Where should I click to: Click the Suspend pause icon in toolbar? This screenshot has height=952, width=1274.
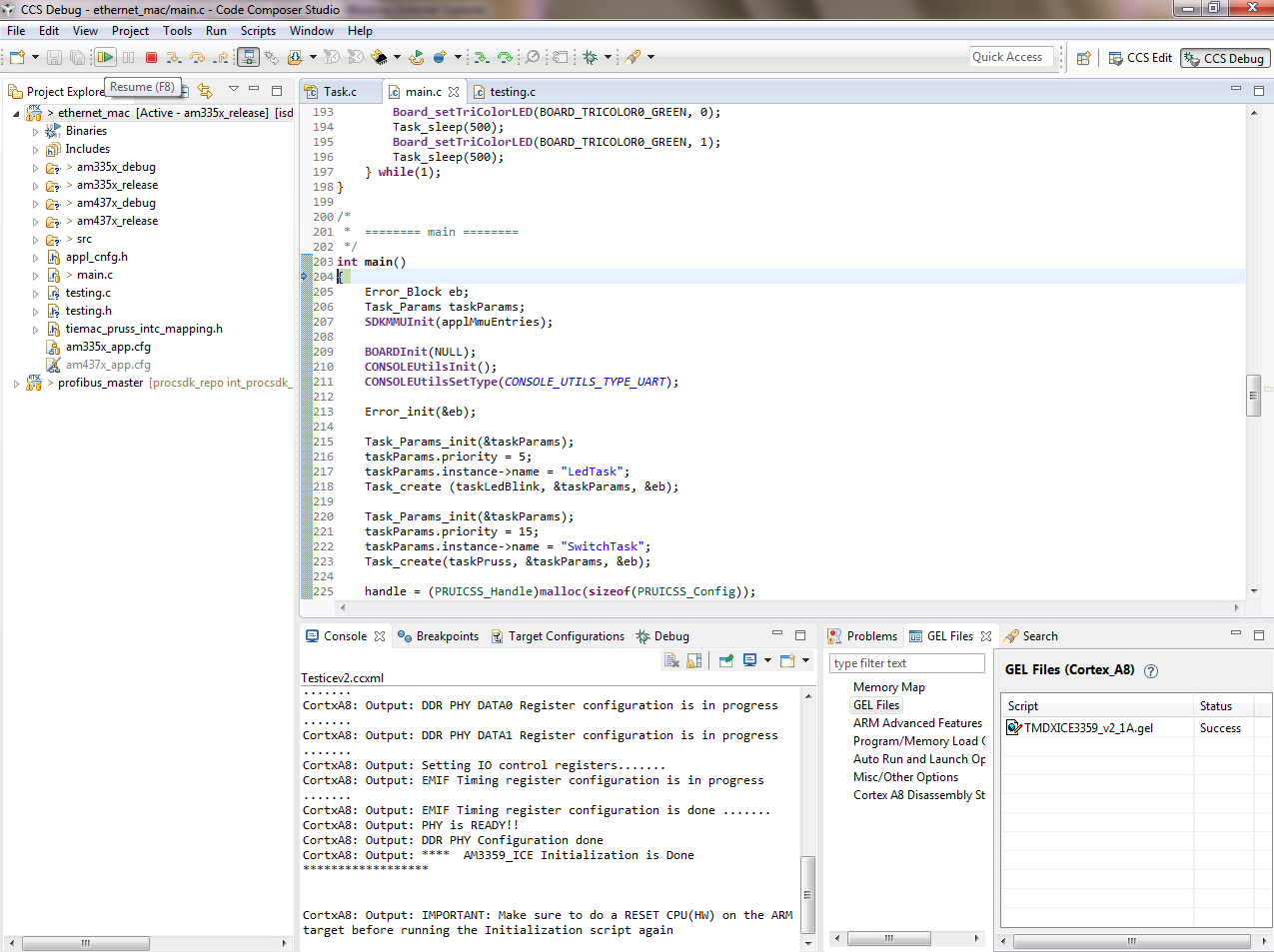[x=128, y=57]
